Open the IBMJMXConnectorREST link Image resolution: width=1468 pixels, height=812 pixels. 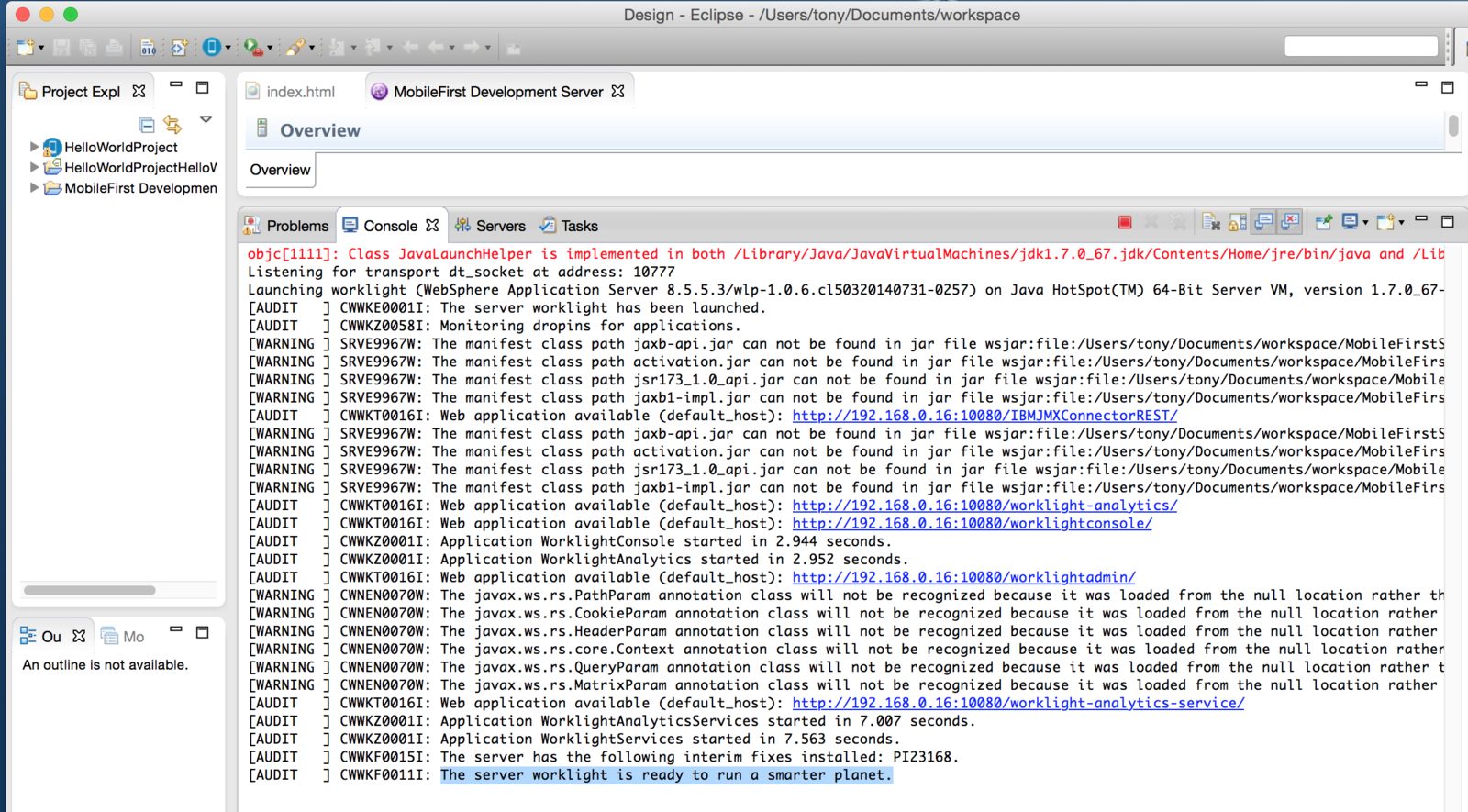click(984, 416)
